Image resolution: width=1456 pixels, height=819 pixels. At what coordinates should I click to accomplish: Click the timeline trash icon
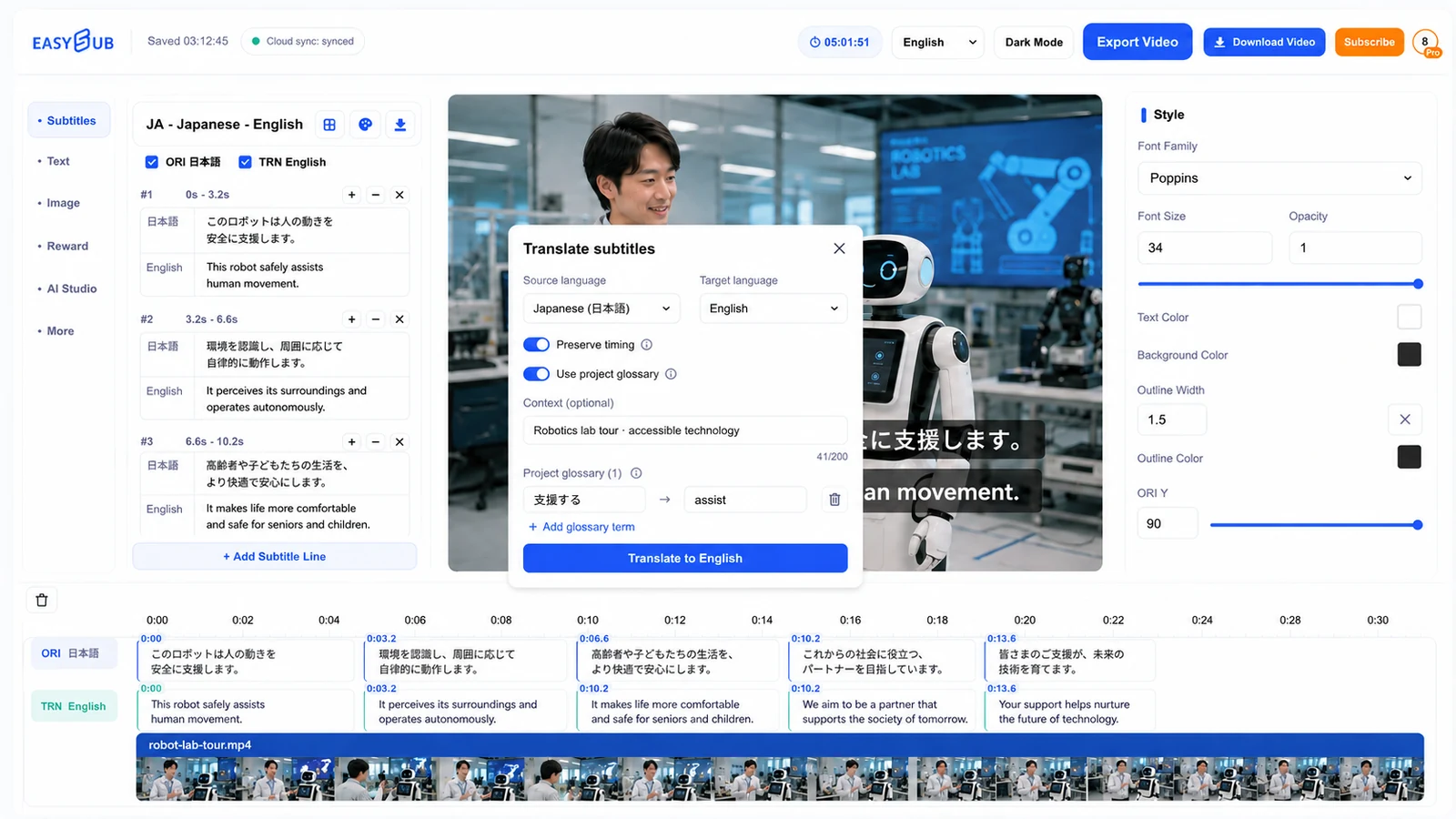(42, 600)
